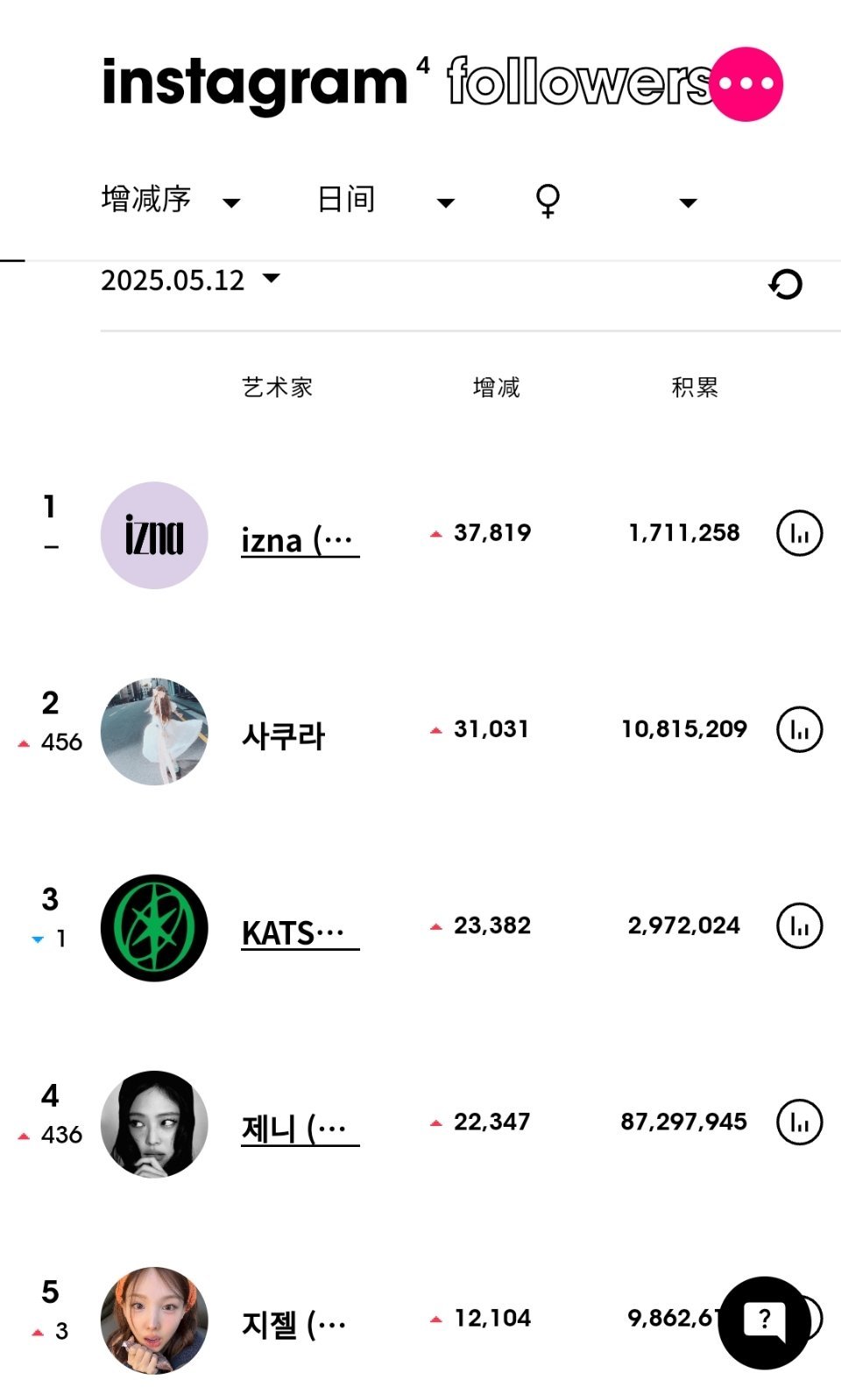This screenshot has height=1400, width=841.
Task: Click the refresh icon beside the date
Action: click(786, 284)
